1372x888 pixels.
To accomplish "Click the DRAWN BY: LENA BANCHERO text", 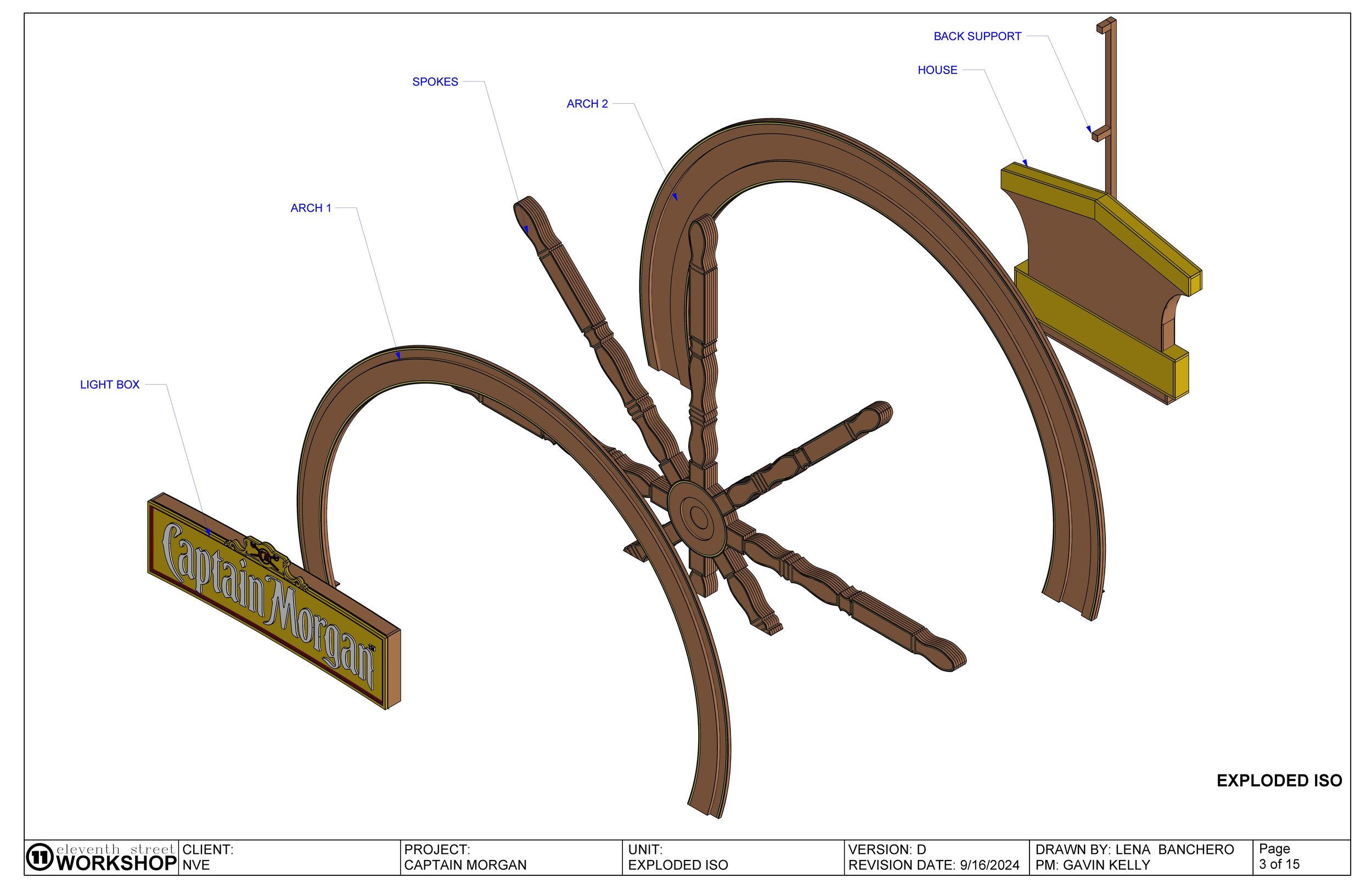I will [1134, 850].
